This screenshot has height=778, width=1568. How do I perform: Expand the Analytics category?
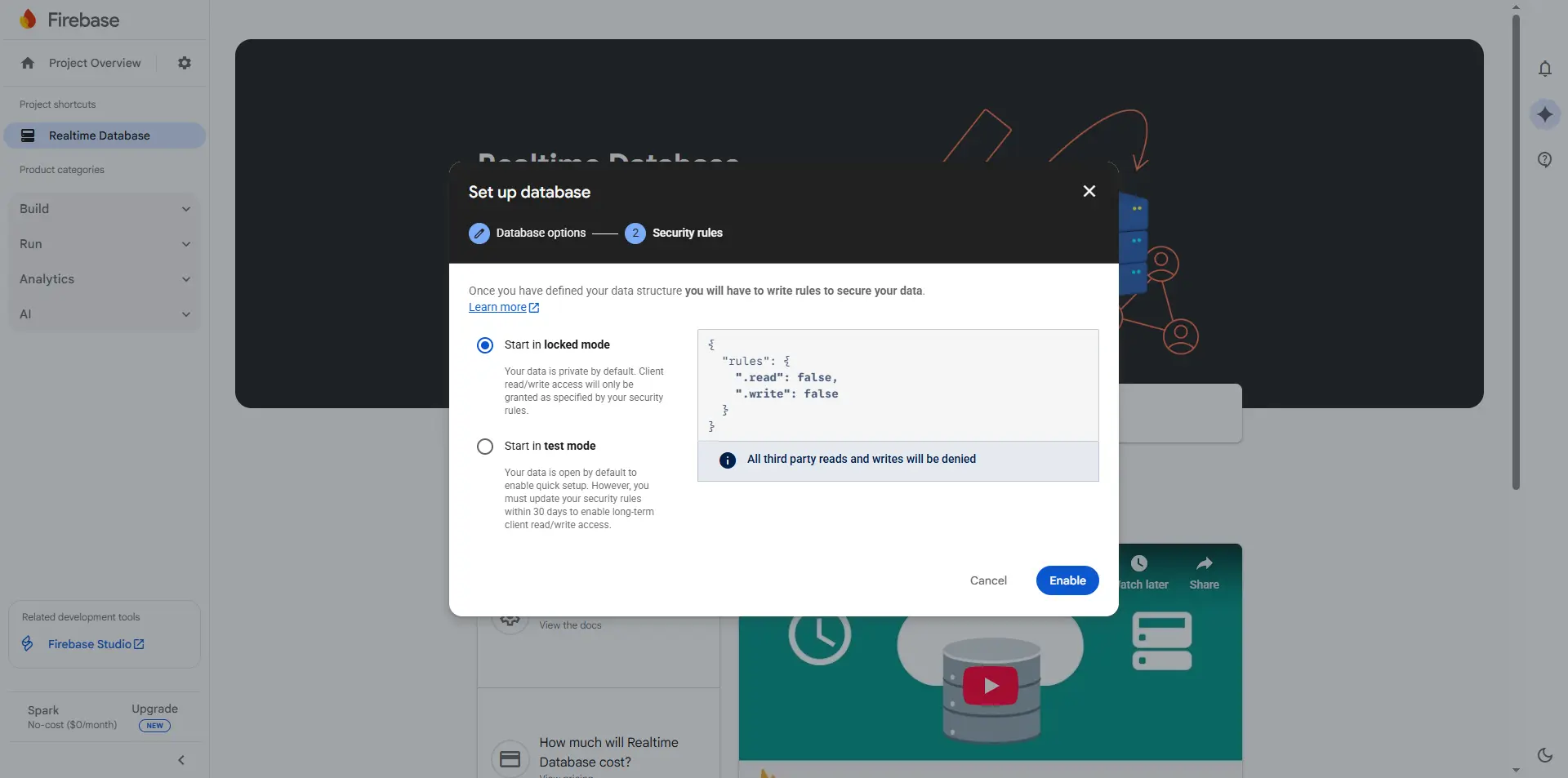(x=105, y=279)
